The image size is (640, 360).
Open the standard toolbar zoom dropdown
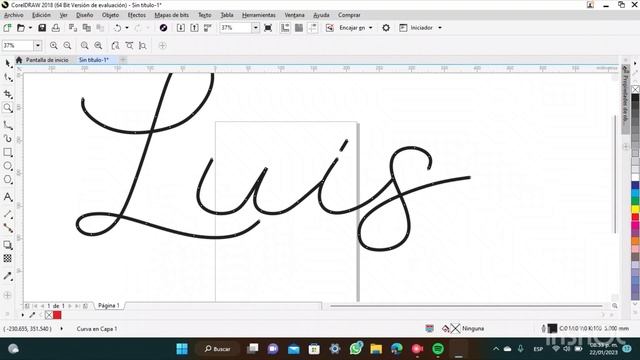coord(255,28)
